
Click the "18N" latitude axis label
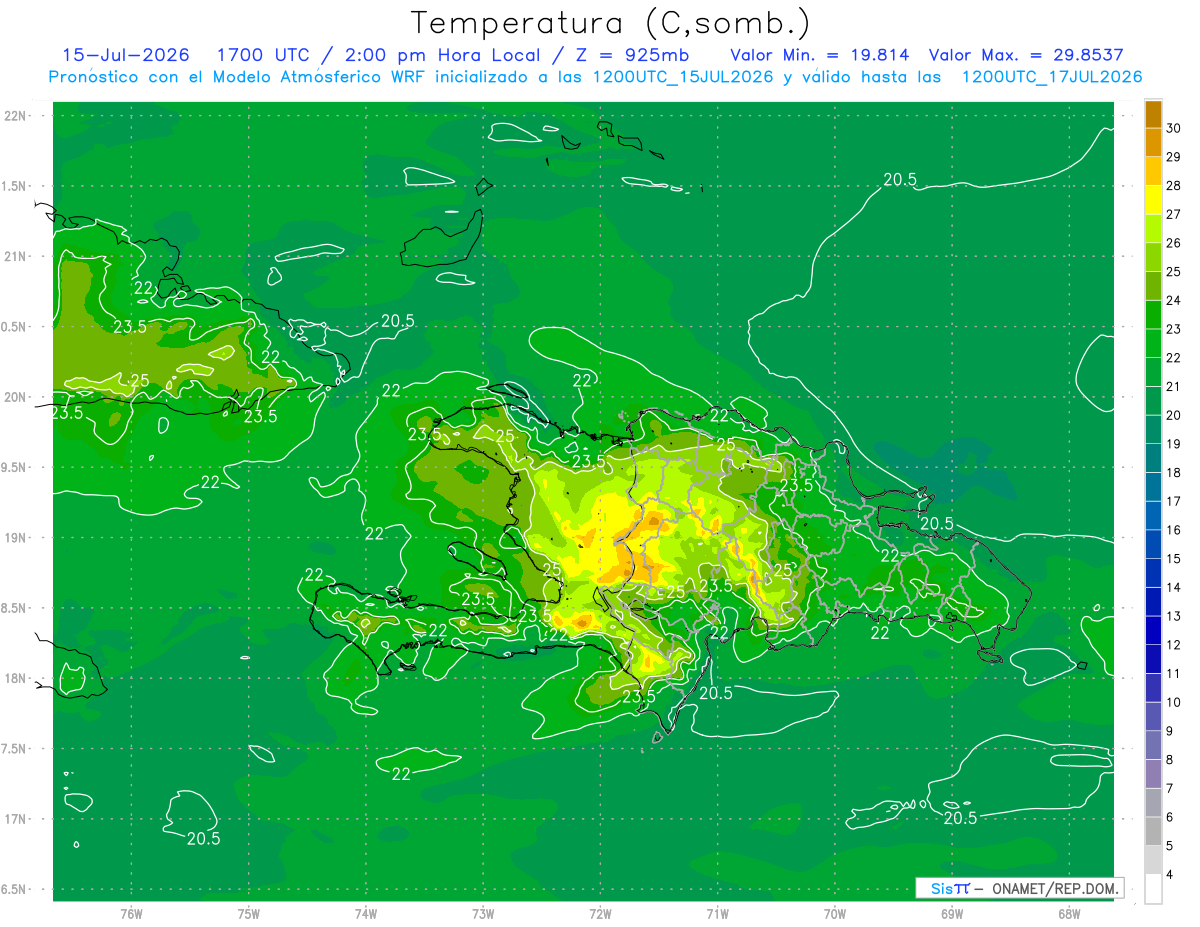tap(16, 678)
